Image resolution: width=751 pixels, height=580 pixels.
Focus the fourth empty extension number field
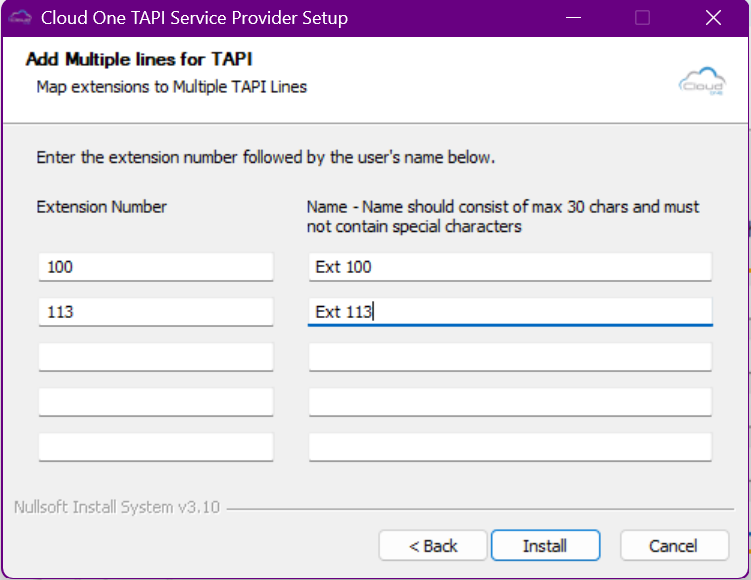tap(155, 402)
